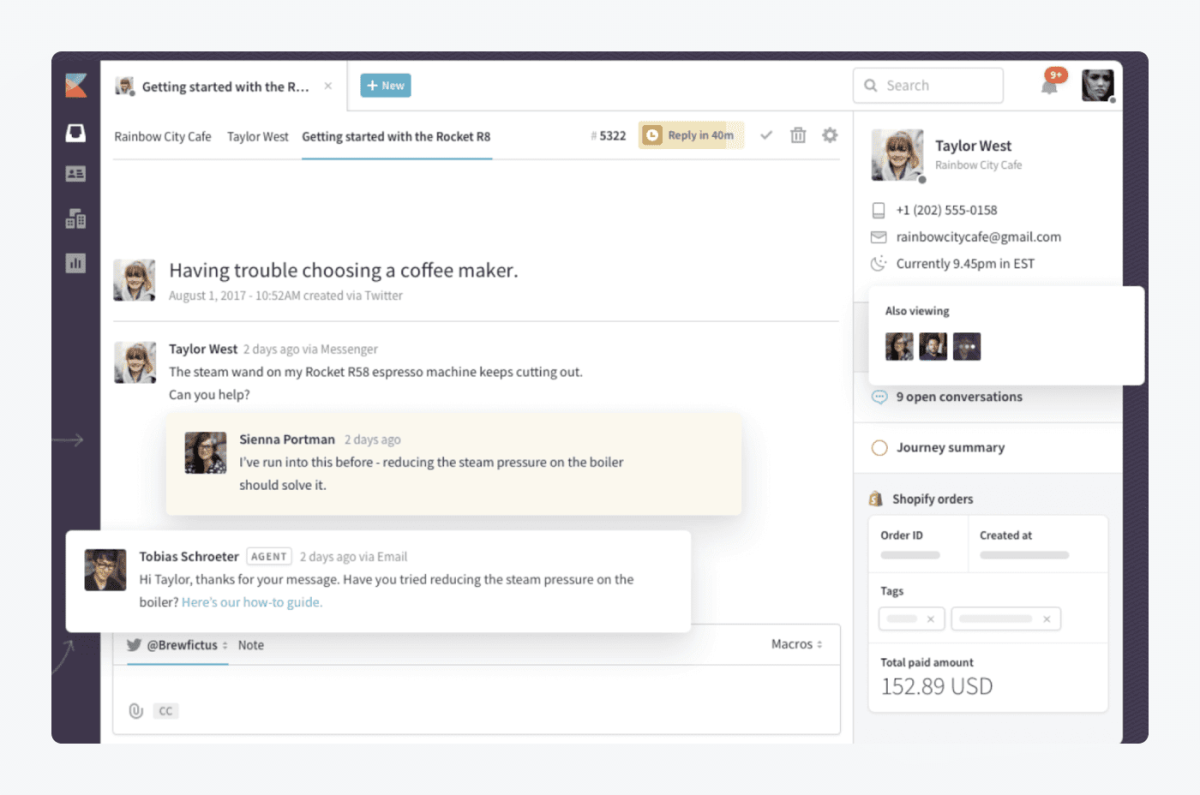Select the Customers sidebar icon
This screenshot has height=795, width=1200.
75,173
